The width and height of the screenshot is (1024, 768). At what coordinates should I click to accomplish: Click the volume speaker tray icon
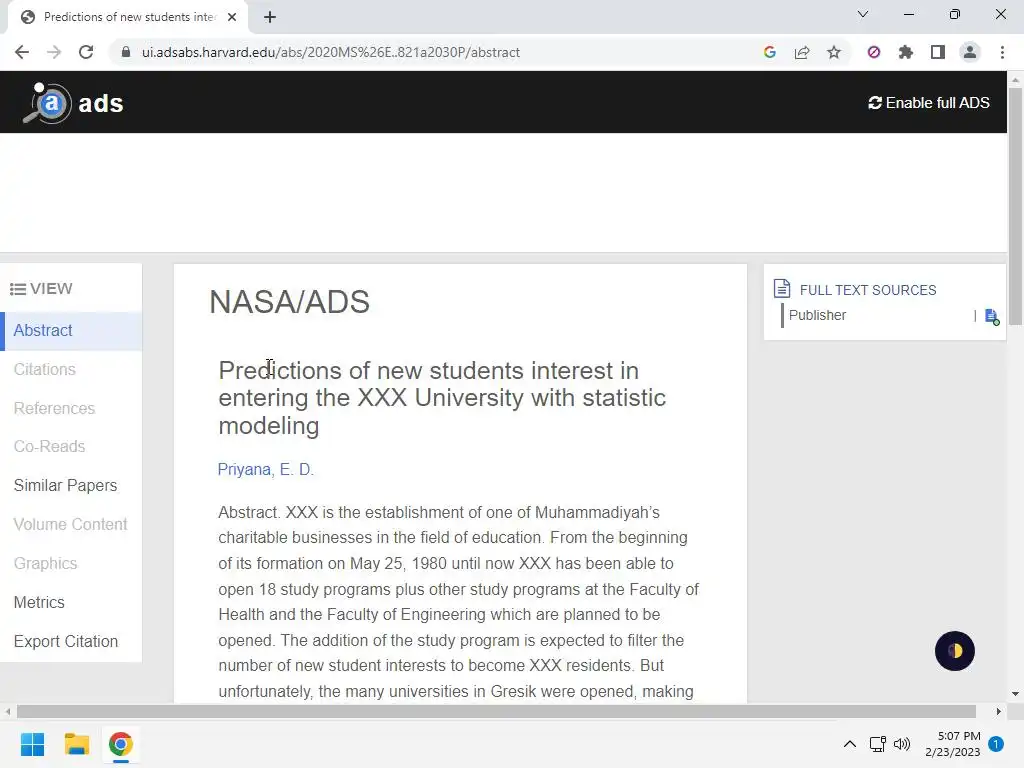(x=902, y=744)
